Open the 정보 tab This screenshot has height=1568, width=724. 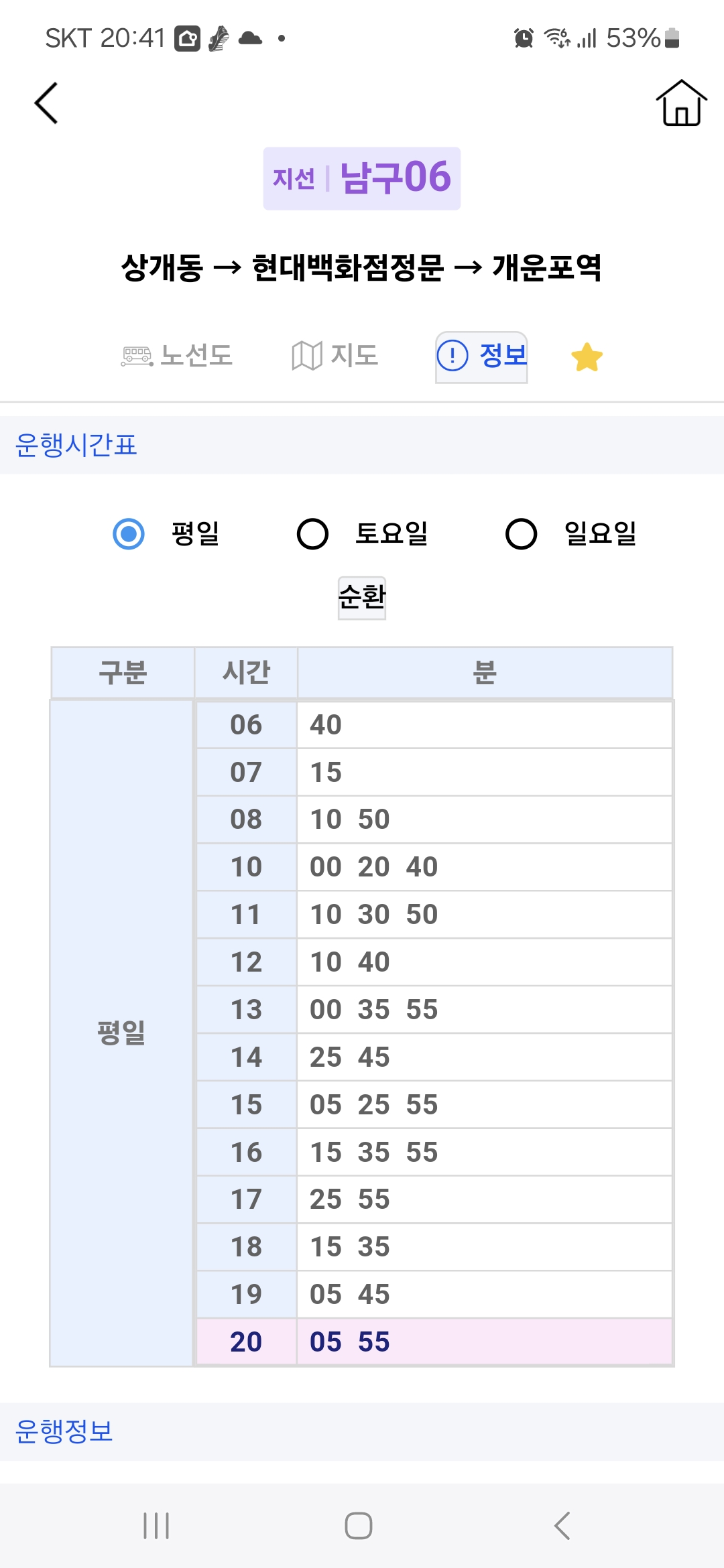coord(503,356)
